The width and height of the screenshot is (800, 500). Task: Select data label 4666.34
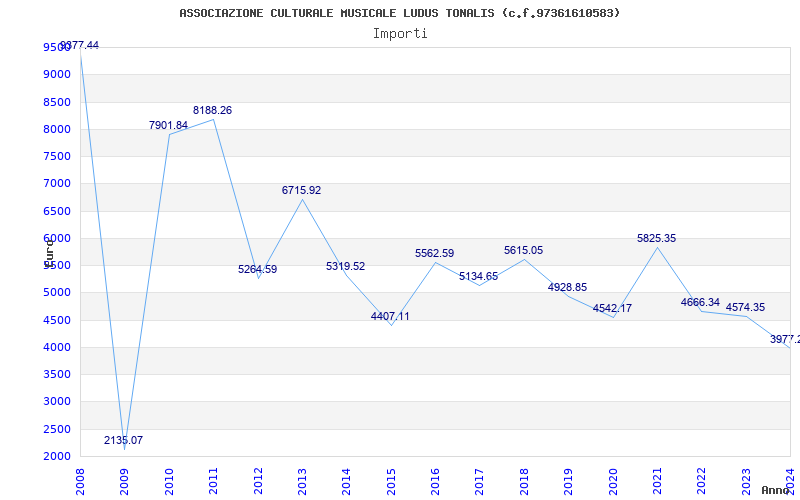pos(701,302)
